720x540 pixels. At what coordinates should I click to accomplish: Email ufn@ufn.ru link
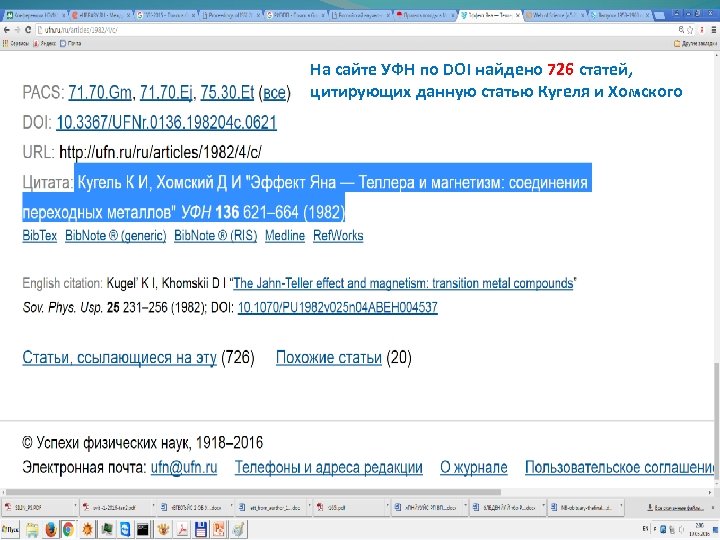coord(184,467)
